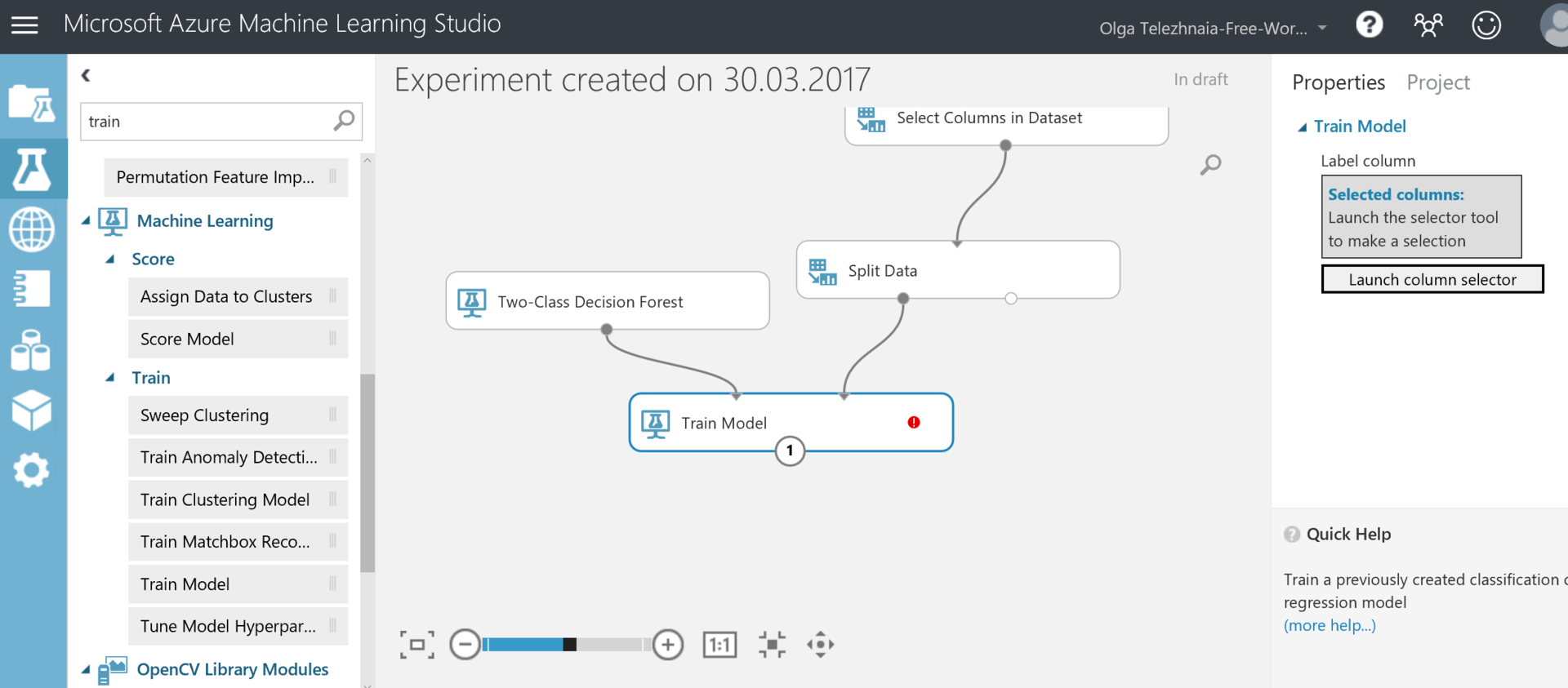The height and width of the screenshot is (688, 1568).
Task: Click the zoom in plus button
Action: click(x=668, y=645)
